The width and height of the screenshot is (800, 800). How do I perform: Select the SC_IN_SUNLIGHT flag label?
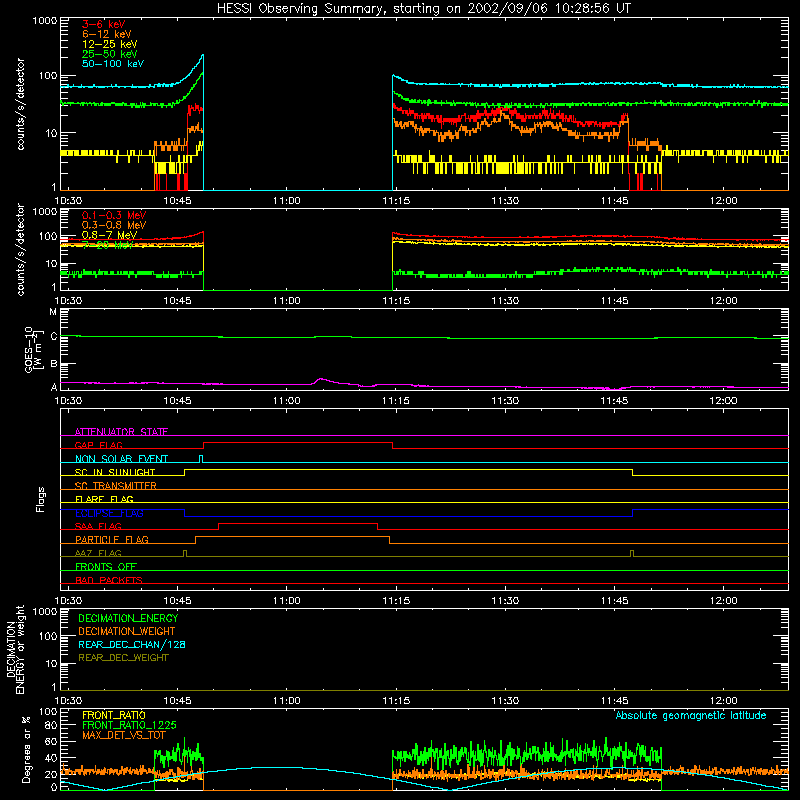tap(115, 472)
